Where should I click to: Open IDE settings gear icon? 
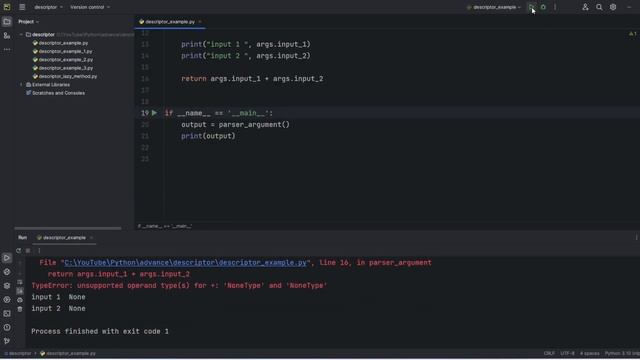click(613, 7)
